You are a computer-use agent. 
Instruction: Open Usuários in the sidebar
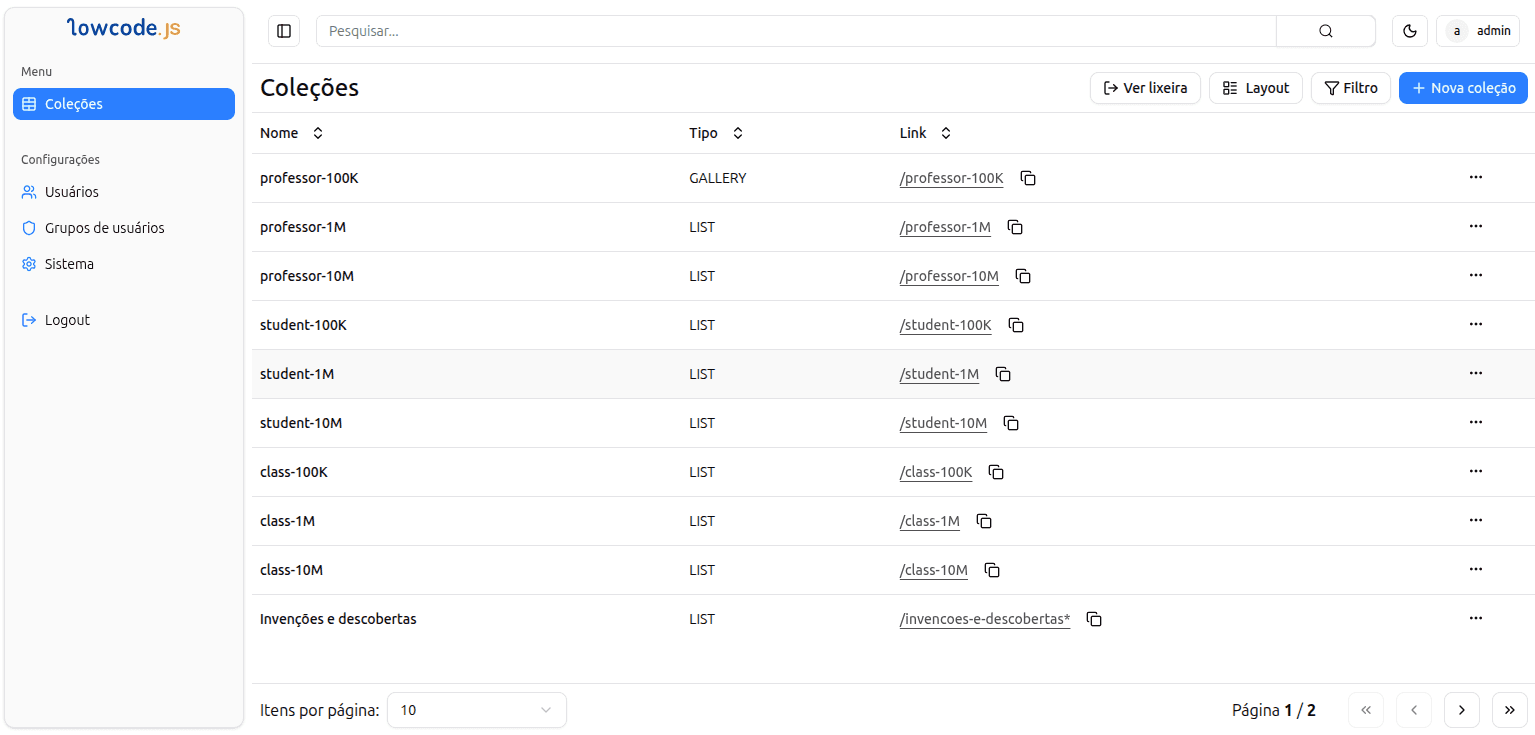click(71, 192)
